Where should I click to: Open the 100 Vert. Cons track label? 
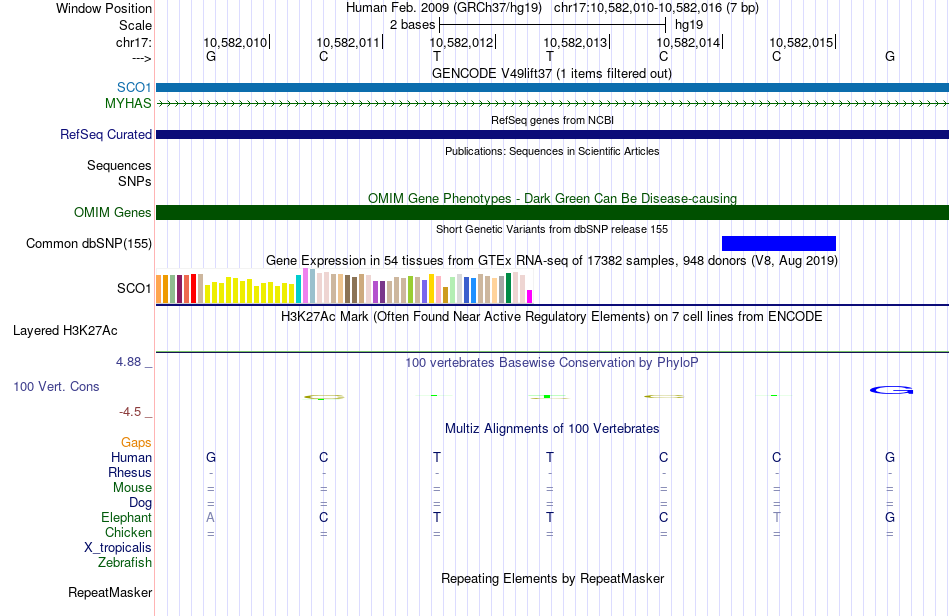click(x=56, y=386)
